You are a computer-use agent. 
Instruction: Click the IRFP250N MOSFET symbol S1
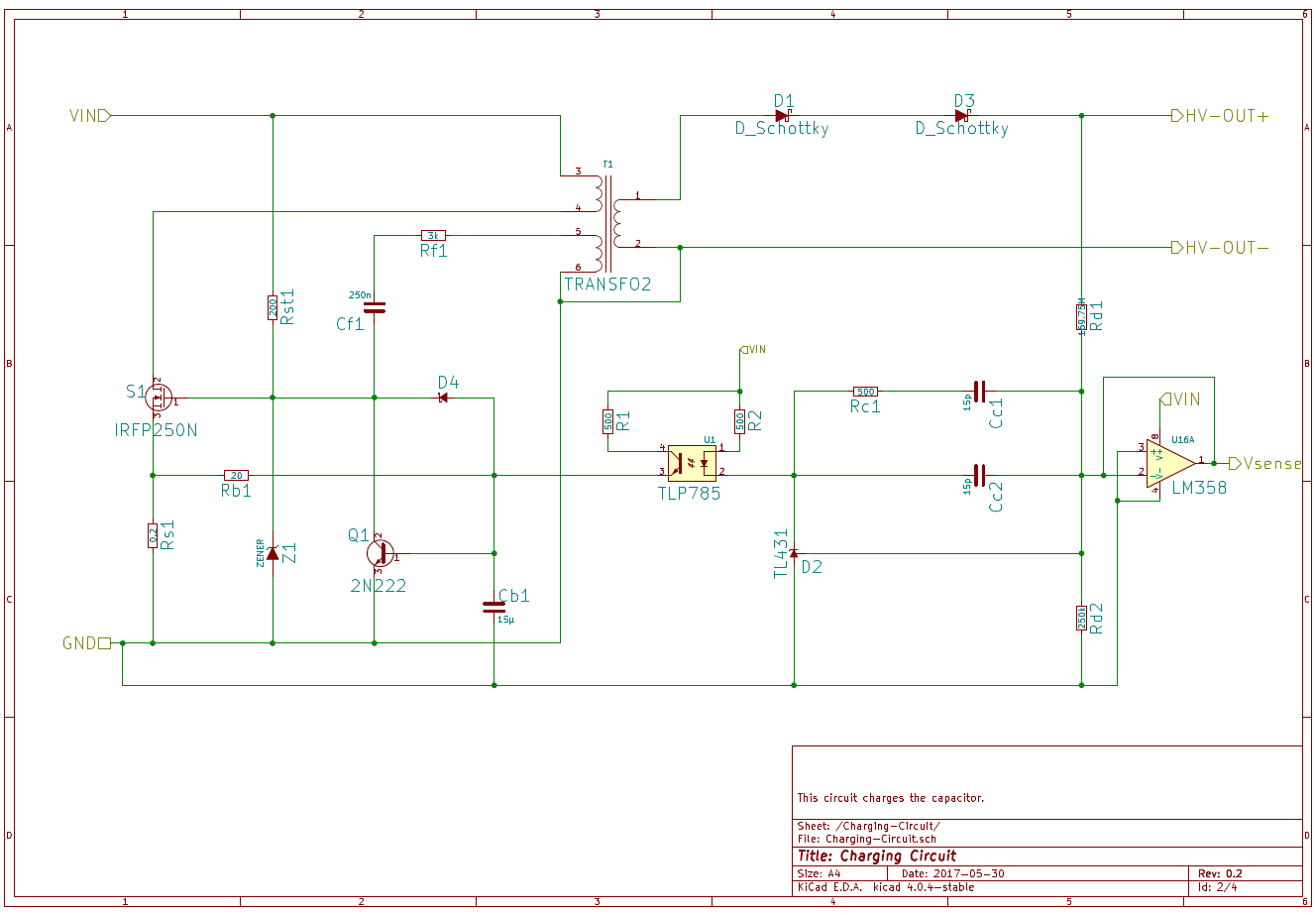click(160, 398)
